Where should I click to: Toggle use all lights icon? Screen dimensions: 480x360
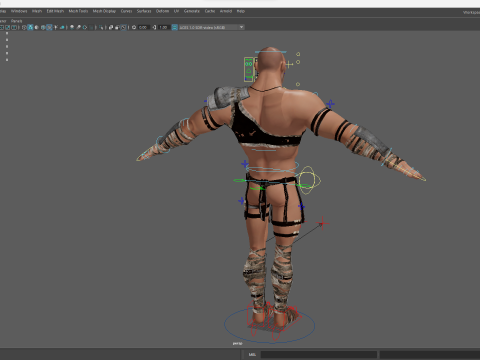pyautogui.click(x=56, y=27)
